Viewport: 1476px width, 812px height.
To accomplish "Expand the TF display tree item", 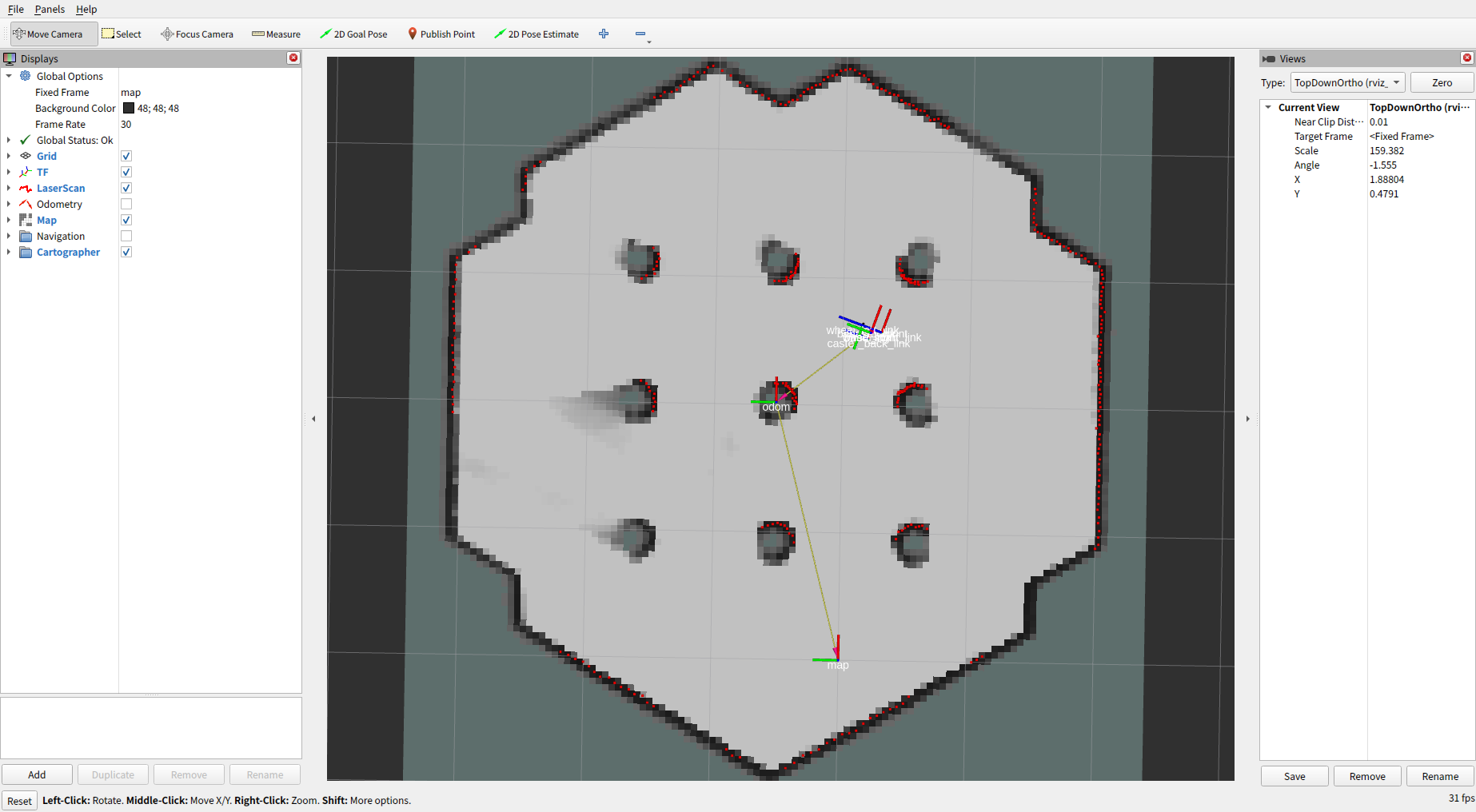I will tap(9, 172).
